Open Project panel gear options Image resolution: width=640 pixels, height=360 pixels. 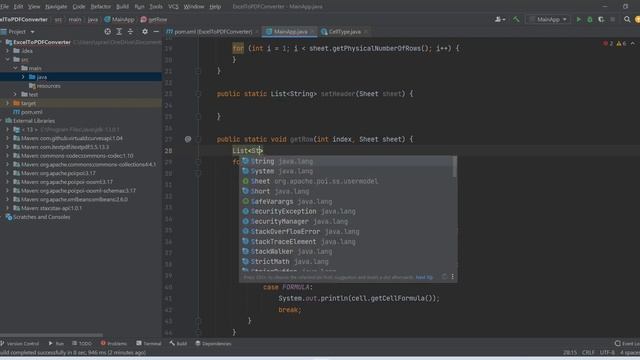(144, 31)
